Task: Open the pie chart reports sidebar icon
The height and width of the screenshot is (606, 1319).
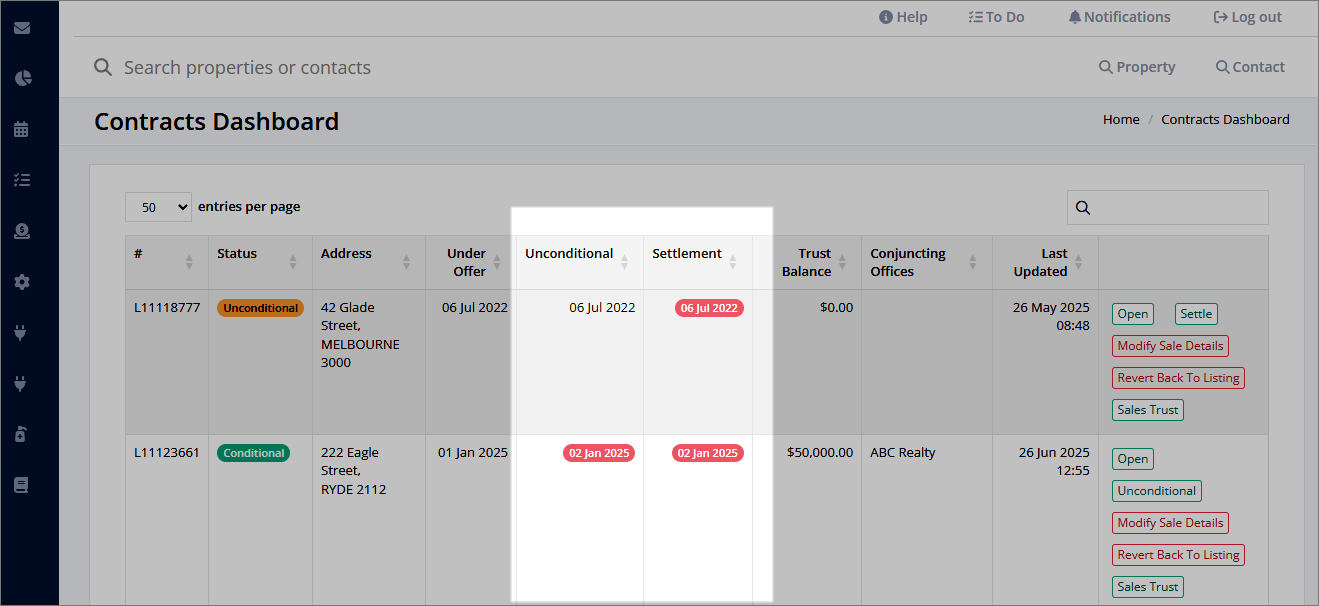Action: pyautogui.click(x=21, y=78)
